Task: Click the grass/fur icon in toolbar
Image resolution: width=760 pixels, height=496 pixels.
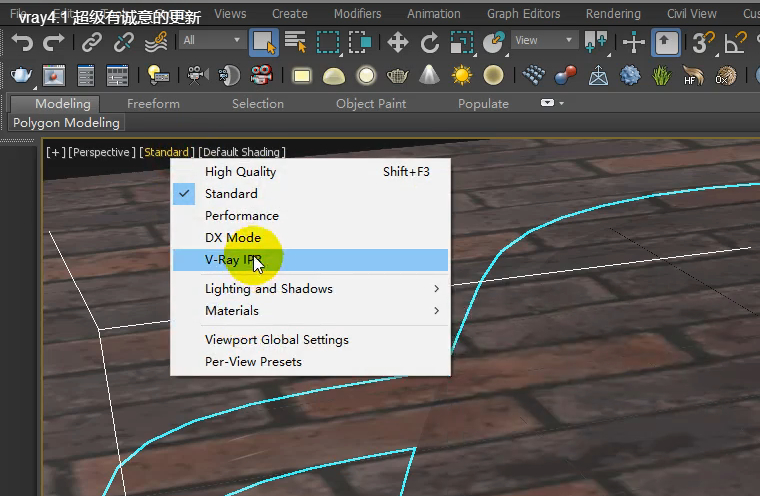Action: 661,75
